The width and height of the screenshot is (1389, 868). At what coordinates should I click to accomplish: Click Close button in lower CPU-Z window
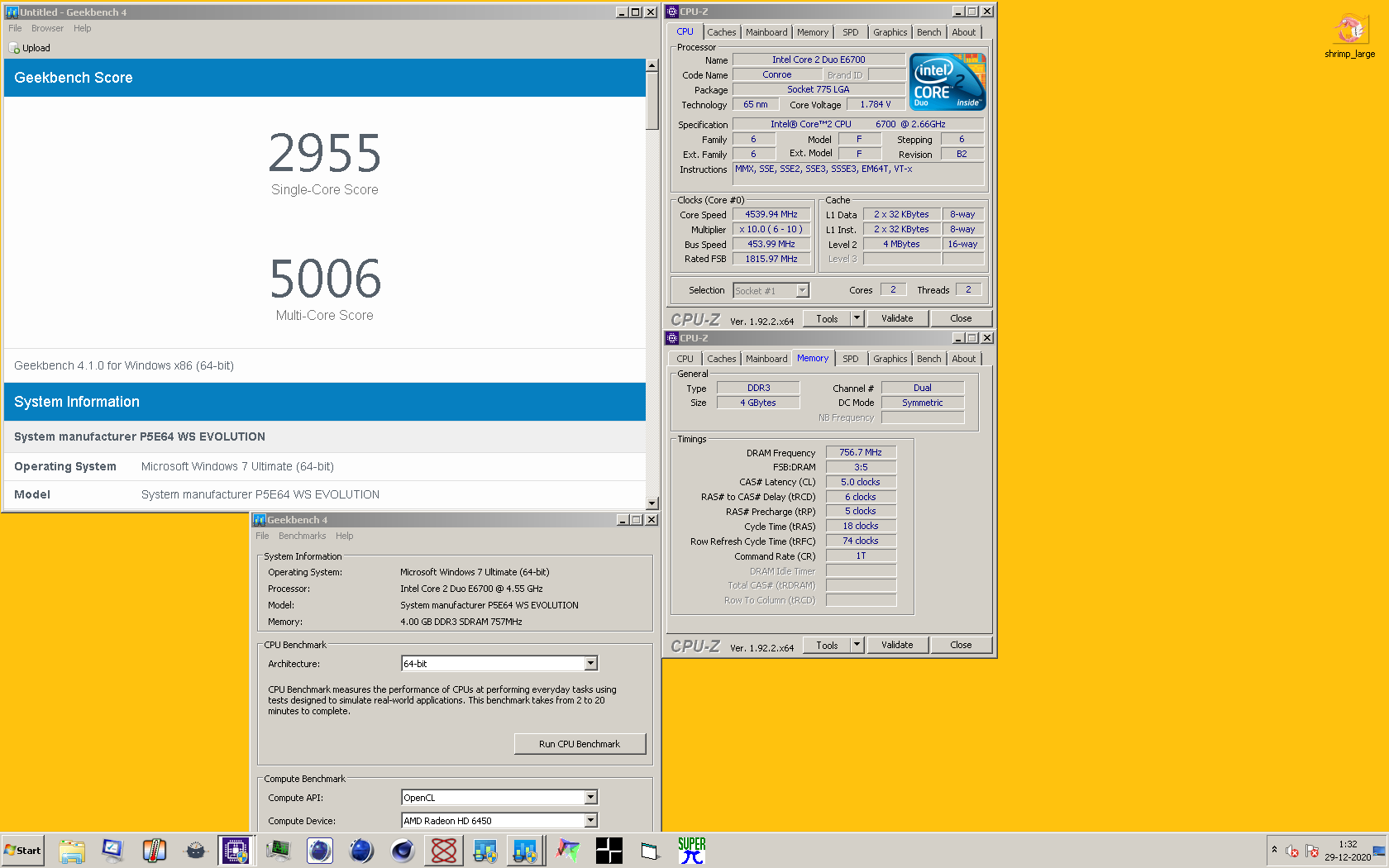[961, 645]
